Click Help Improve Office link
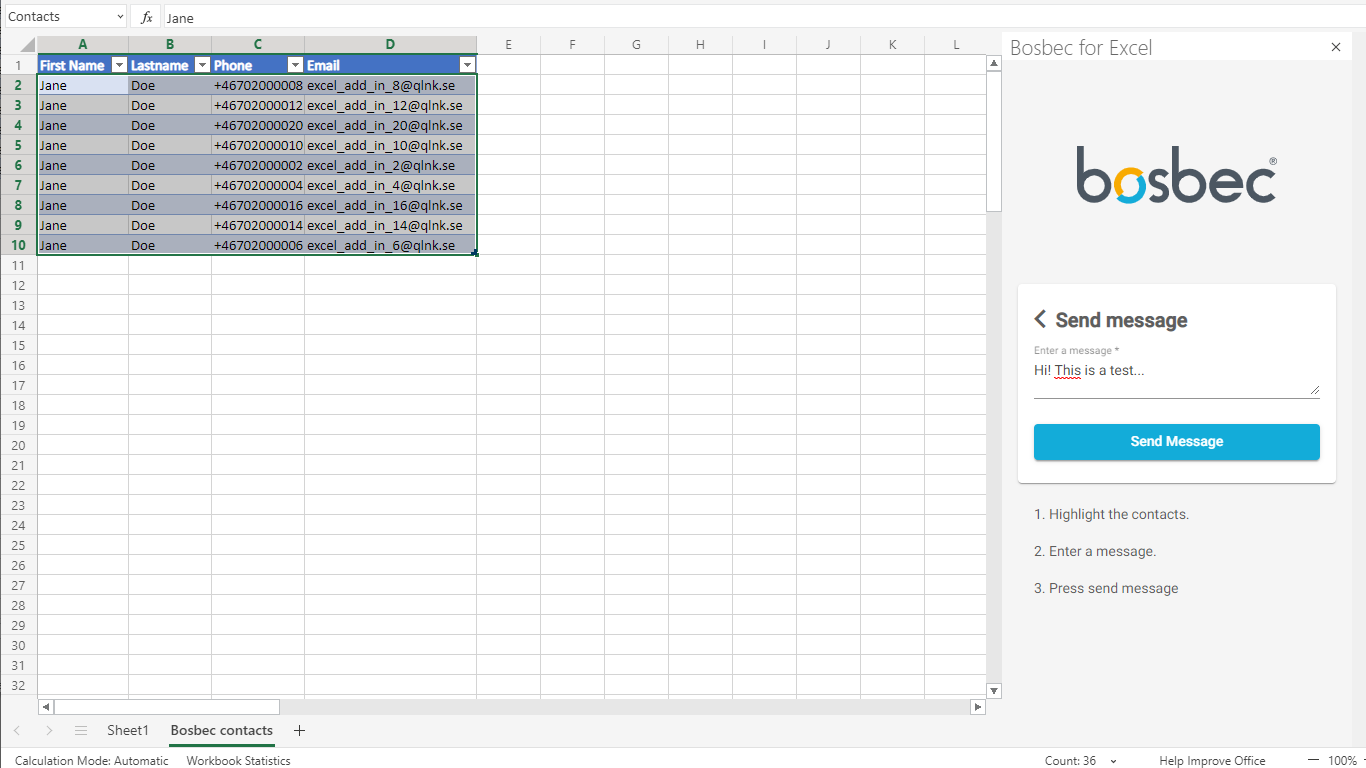This screenshot has width=1366, height=768. [1212, 761]
